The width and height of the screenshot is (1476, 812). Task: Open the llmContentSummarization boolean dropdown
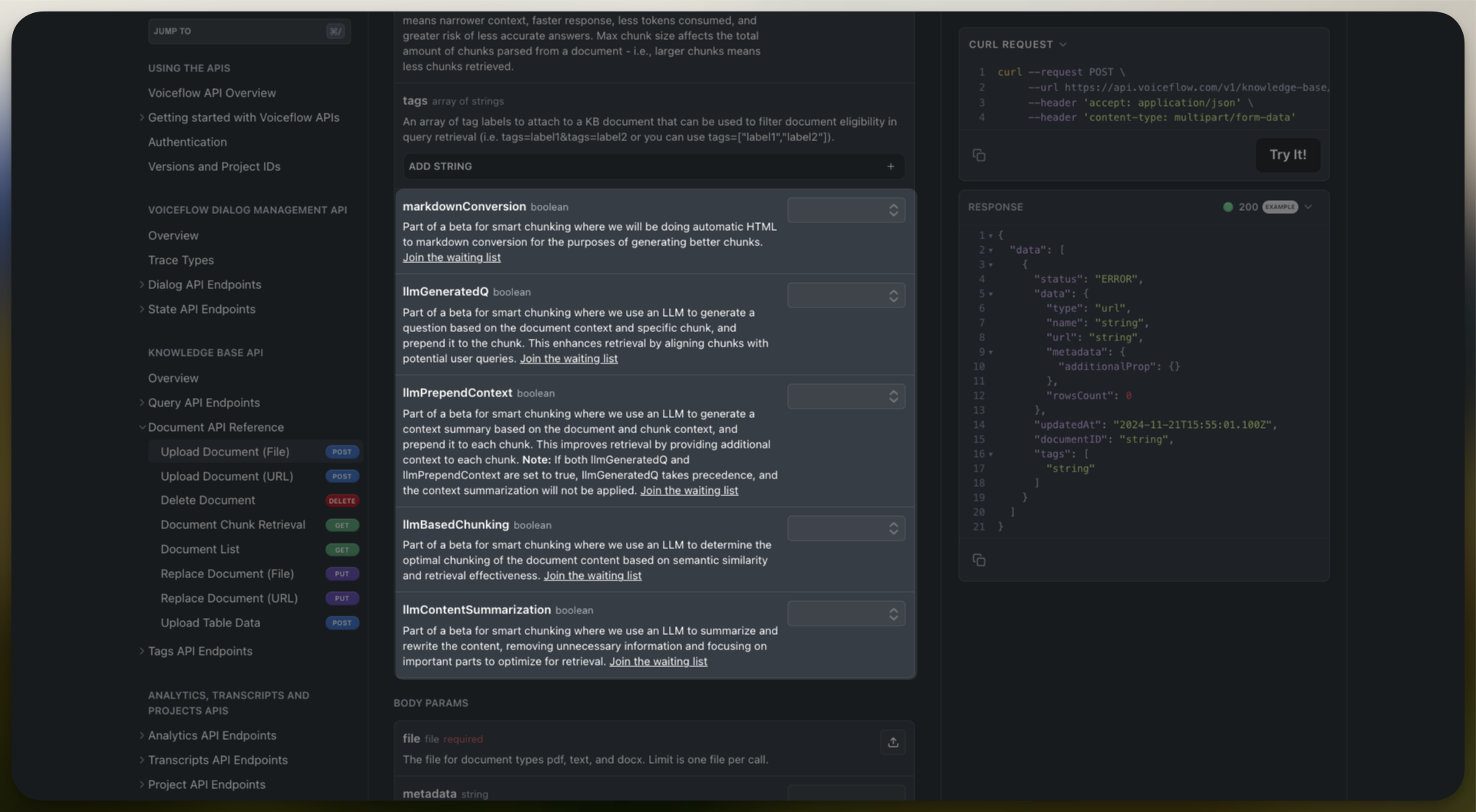point(846,613)
